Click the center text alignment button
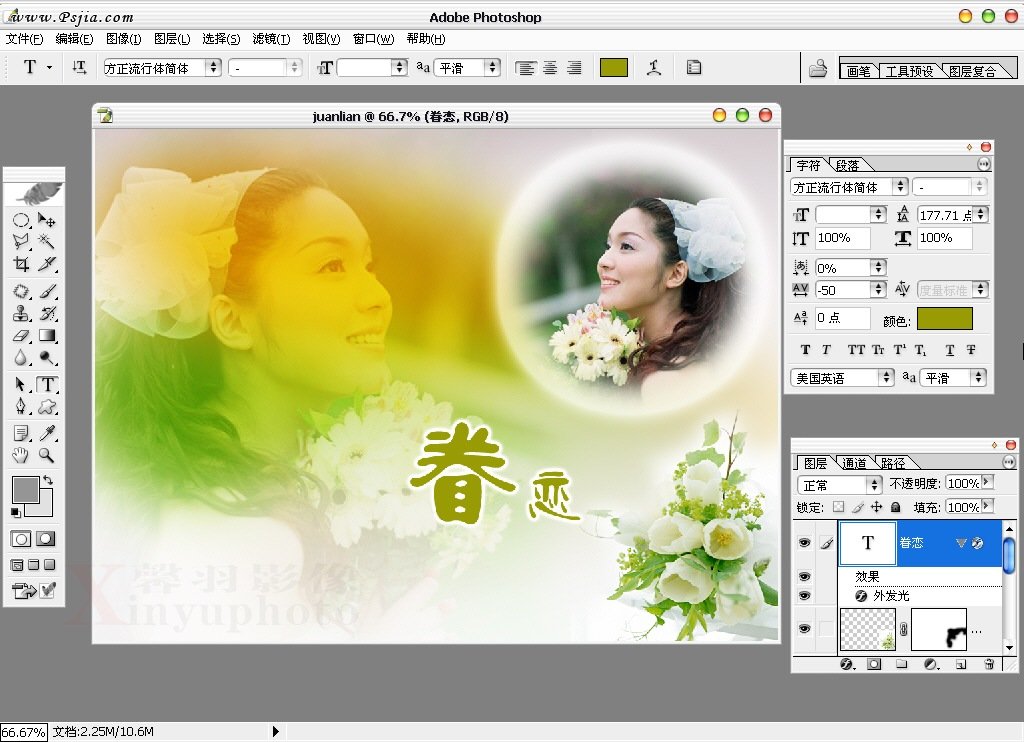The width and height of the screenshot is (1024, 742). pyautogui.click(x=550, y=68)
